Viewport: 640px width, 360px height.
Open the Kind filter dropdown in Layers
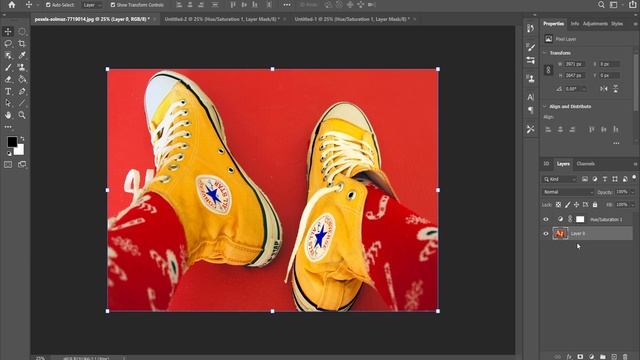[x=560, y=179]
